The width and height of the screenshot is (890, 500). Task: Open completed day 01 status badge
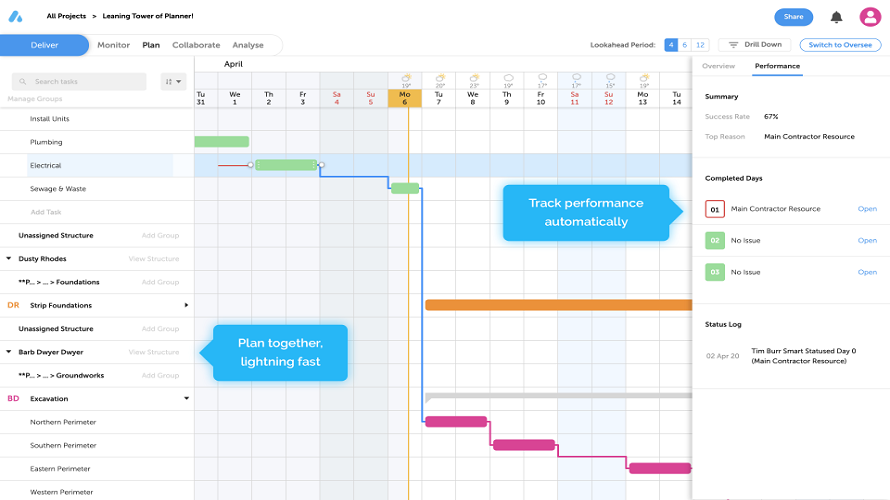(x=715, y=209)
